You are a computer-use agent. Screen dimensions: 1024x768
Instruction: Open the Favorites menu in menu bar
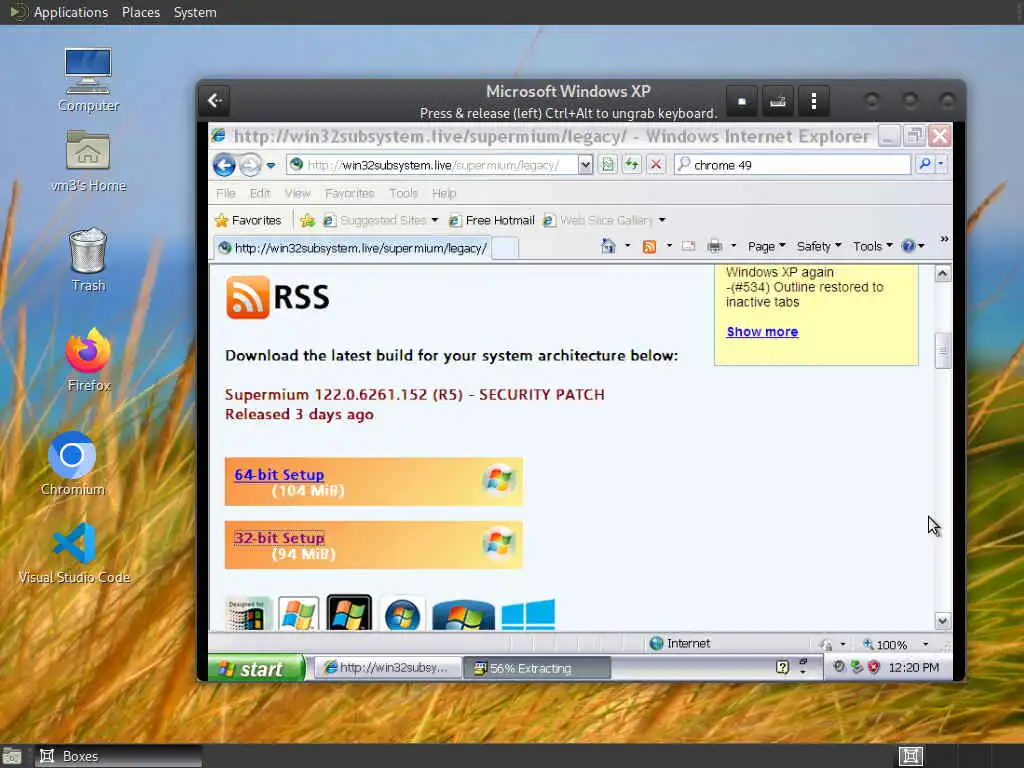click(349, 193)
